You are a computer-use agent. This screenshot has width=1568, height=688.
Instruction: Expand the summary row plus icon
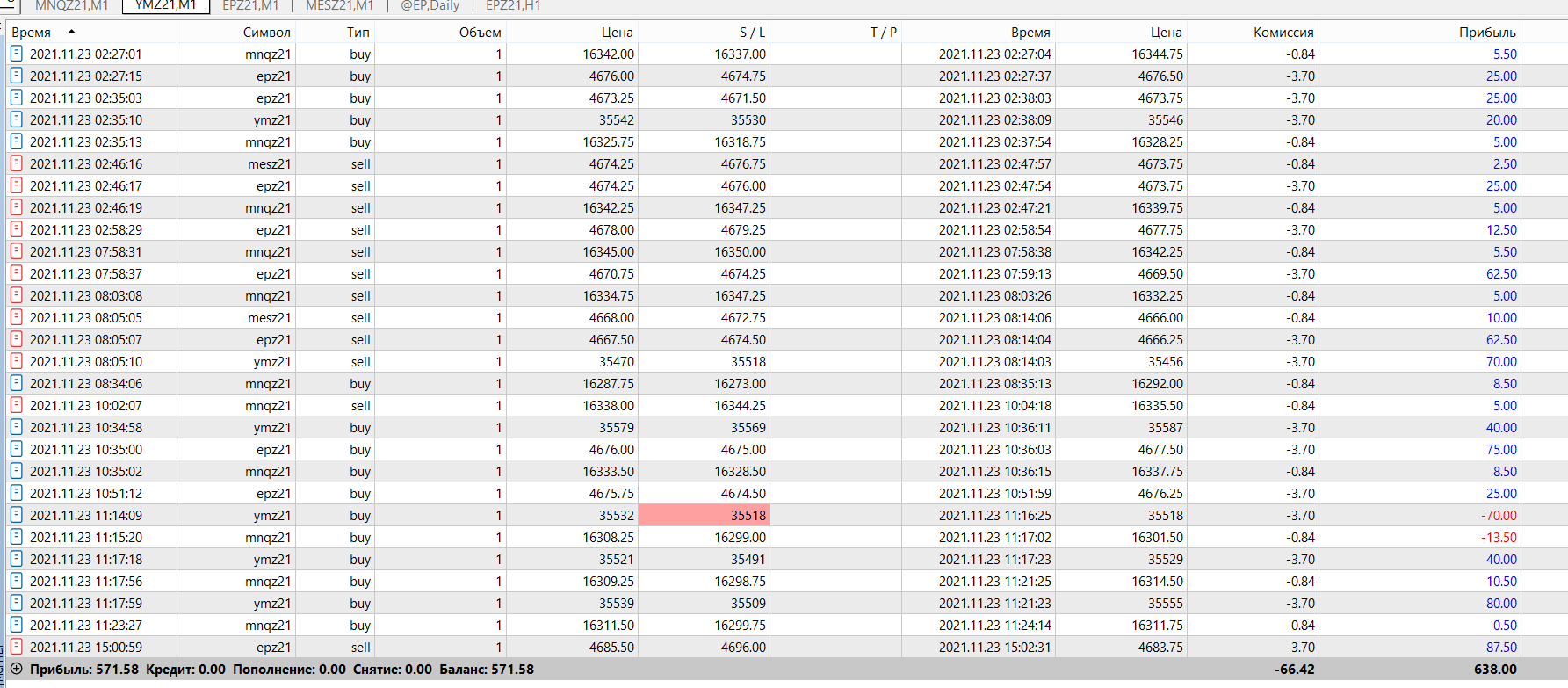tap(16, 669)
